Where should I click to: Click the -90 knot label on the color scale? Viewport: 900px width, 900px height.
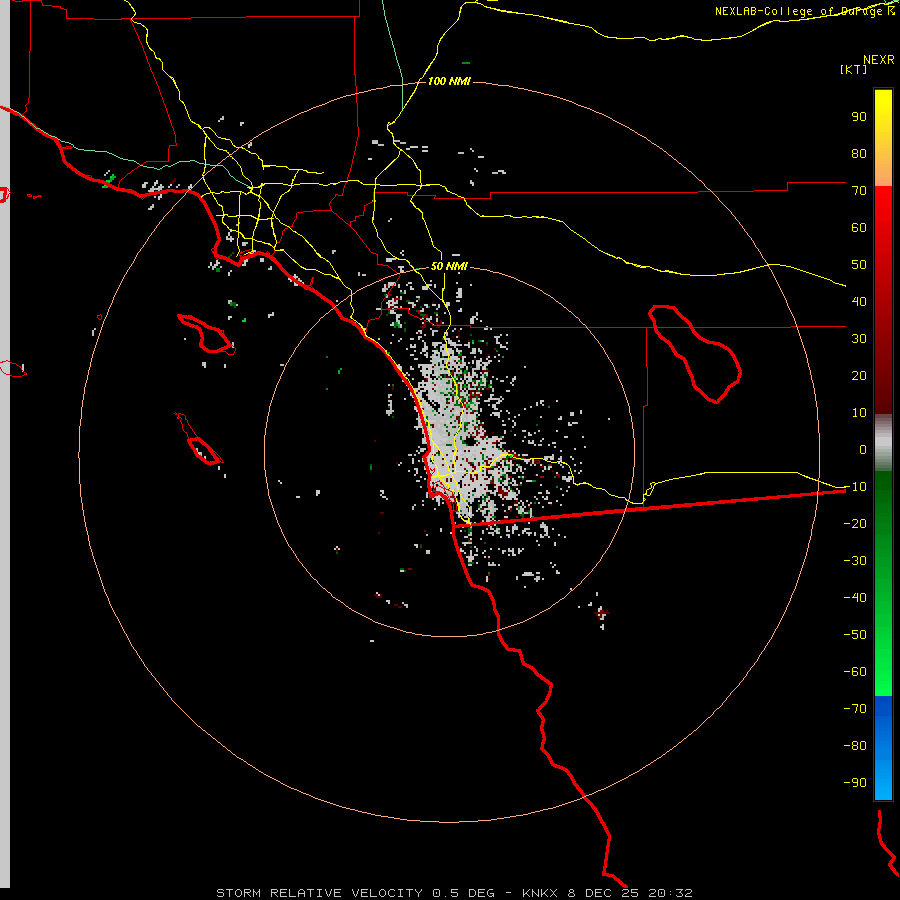tap(855, 783)
